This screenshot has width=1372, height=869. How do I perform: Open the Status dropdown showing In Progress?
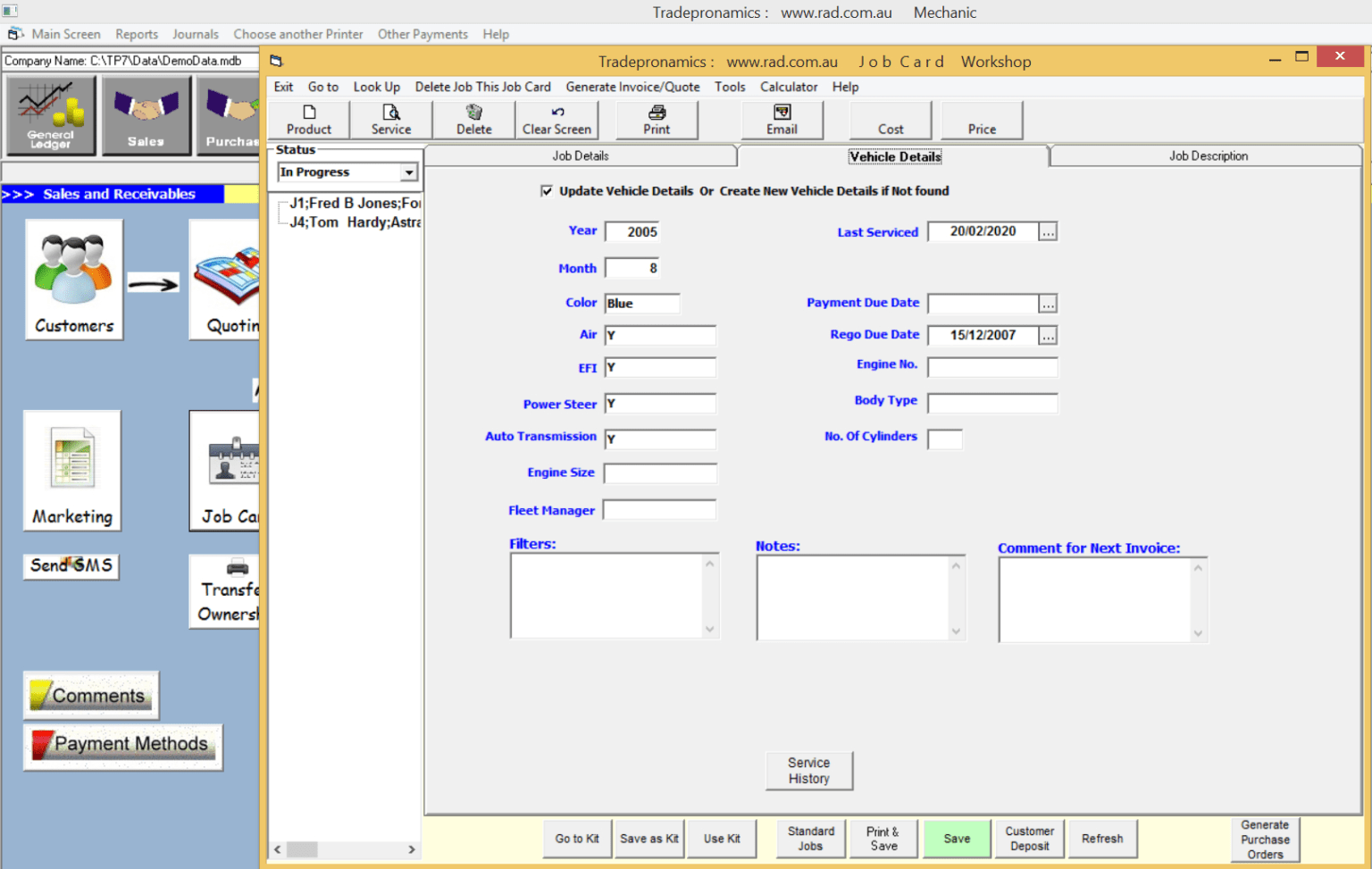tap(408, 171)
